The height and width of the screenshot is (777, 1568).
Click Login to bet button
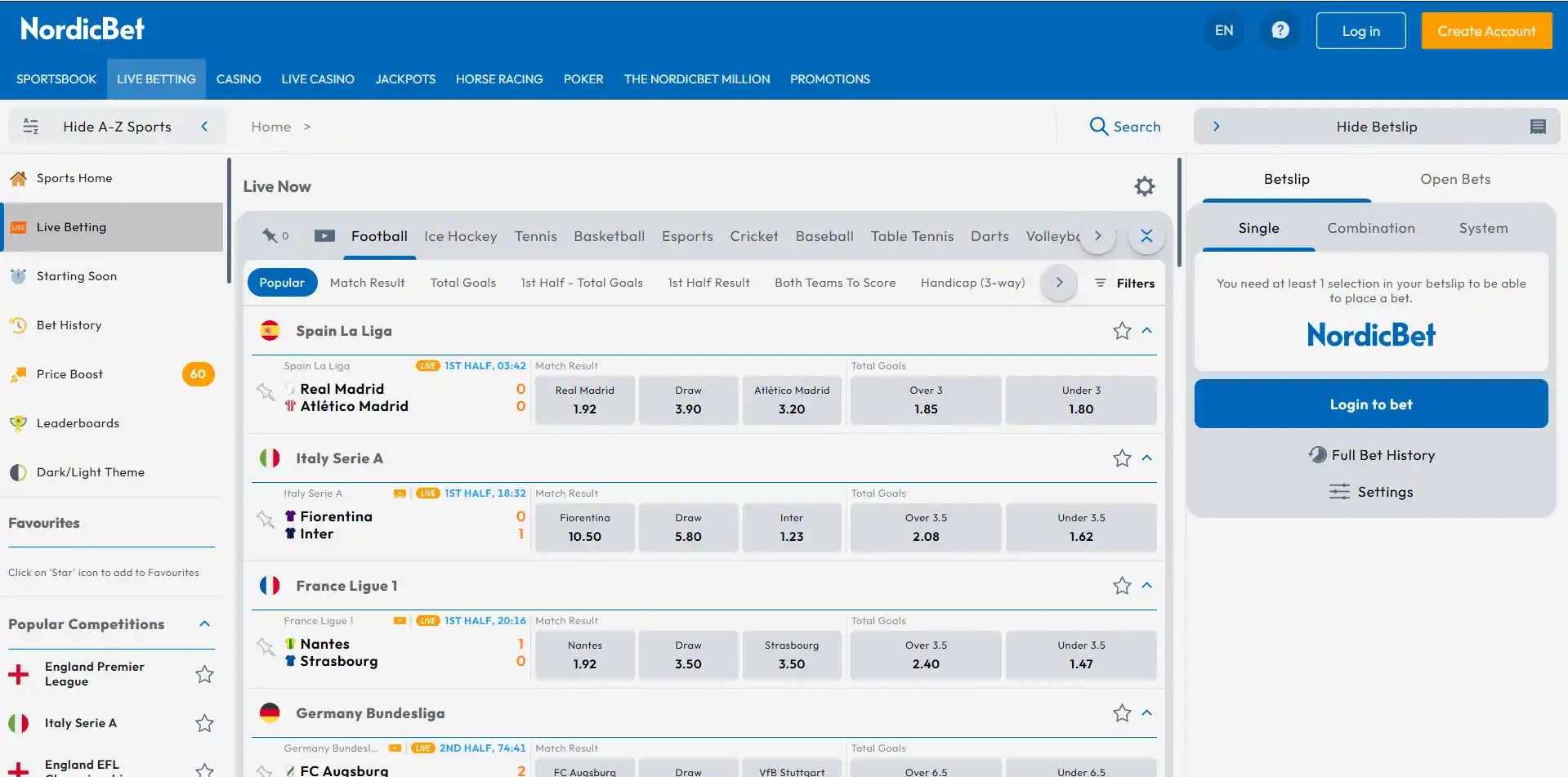pos(1371,404)
